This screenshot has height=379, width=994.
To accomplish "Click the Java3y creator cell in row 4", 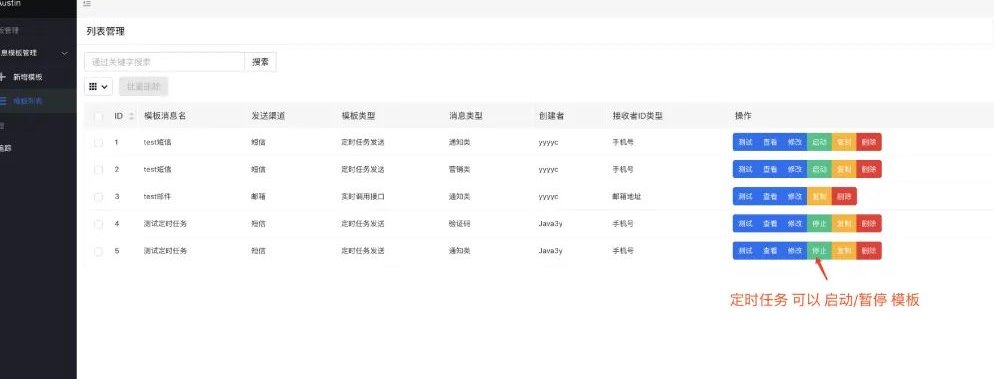I will [x=550, y=224].
